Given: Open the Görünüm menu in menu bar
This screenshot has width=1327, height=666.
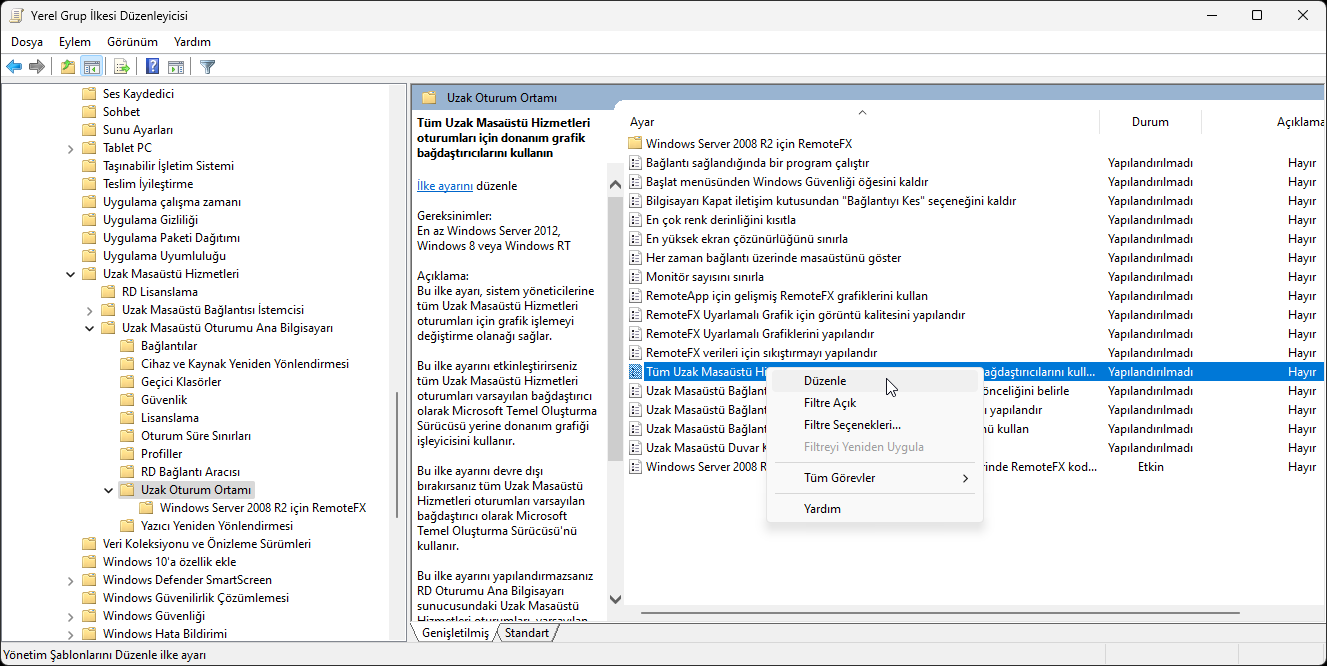Looking at the screenshot, I should tap(132, 42).
